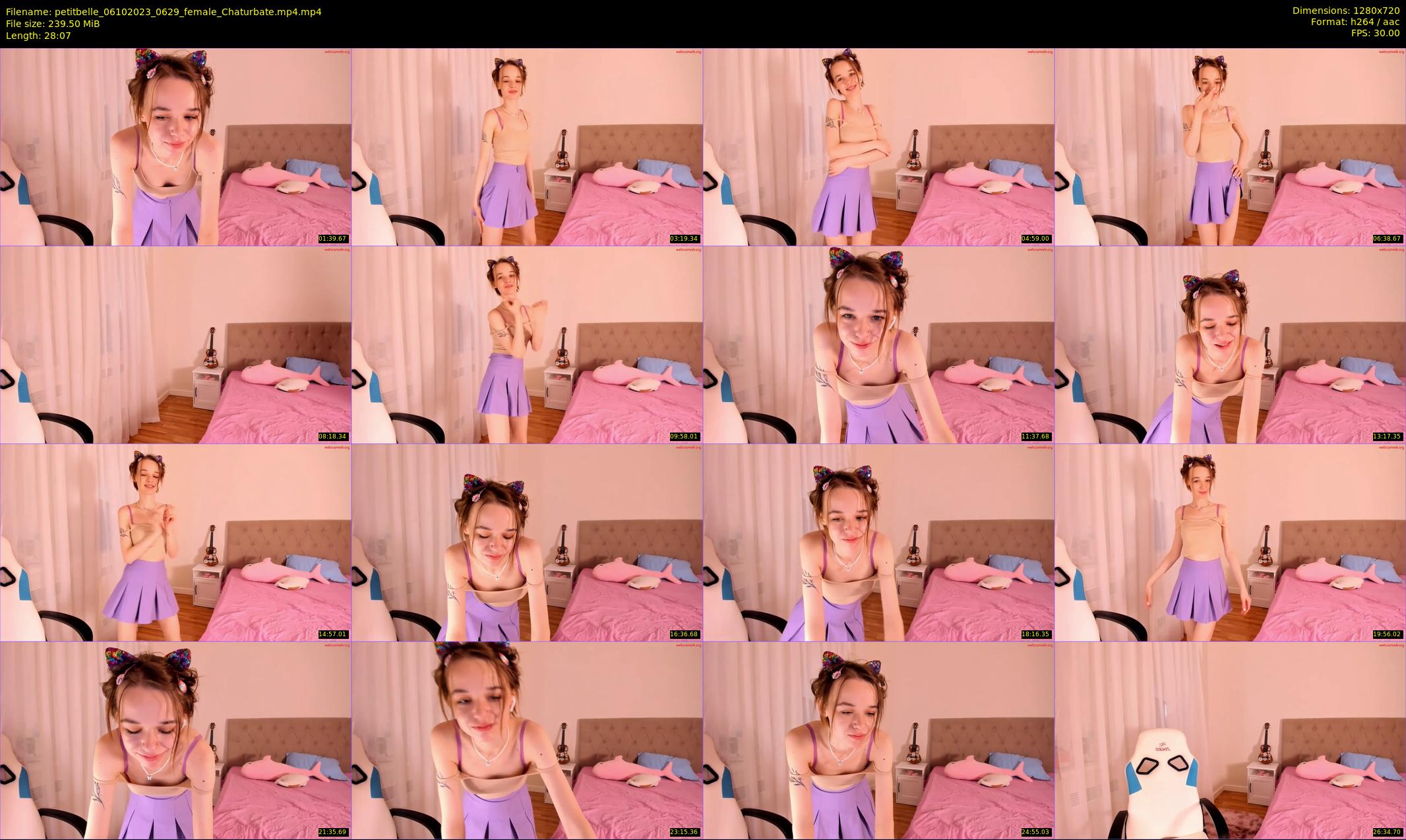Image resolution: width=1406 pixels, height=840 pixels.
Task: Select the frame marked 03:19.34
Action: pyautogui.click(x=527, y=146)
